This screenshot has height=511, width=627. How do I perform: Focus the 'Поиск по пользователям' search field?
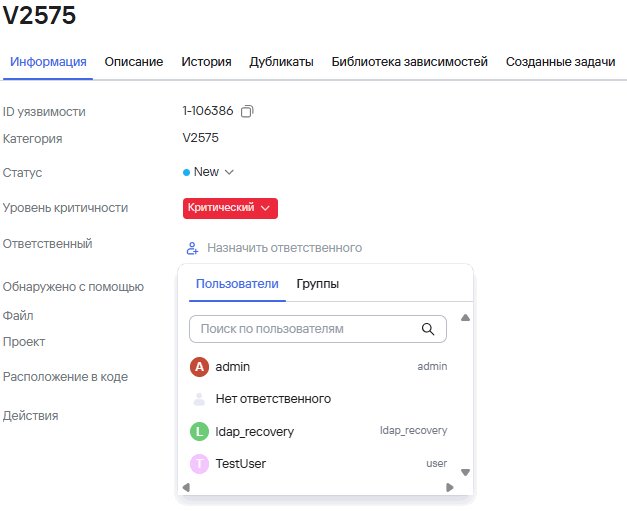coord(318,329)
